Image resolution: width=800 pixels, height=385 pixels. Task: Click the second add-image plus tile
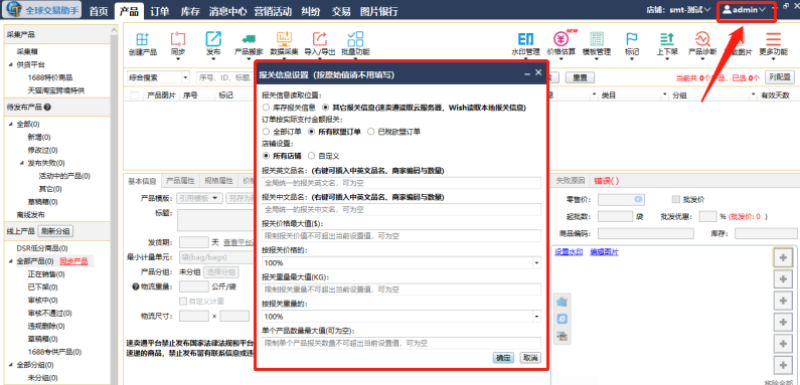point(783,279)
